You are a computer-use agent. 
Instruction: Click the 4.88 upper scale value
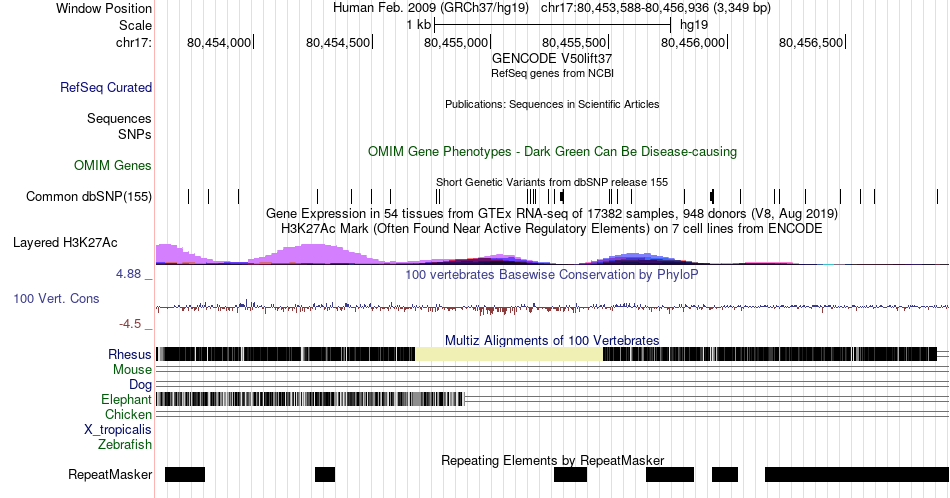128,274
